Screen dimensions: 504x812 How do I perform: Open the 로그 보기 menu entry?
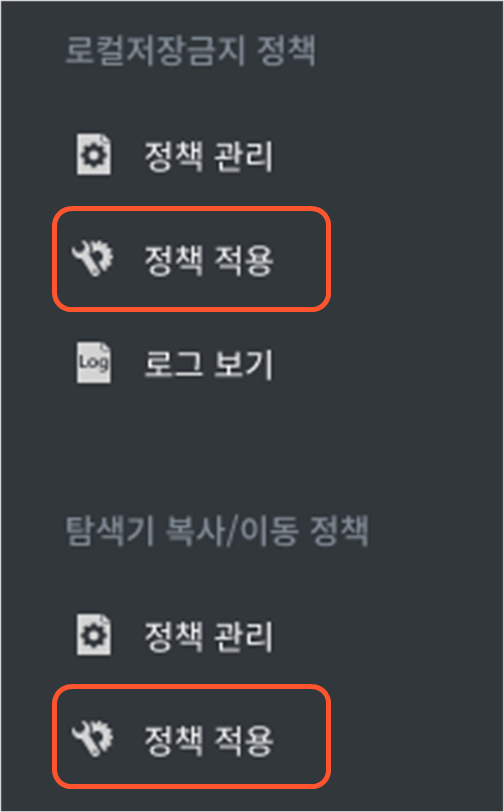[x=208, y=364]
